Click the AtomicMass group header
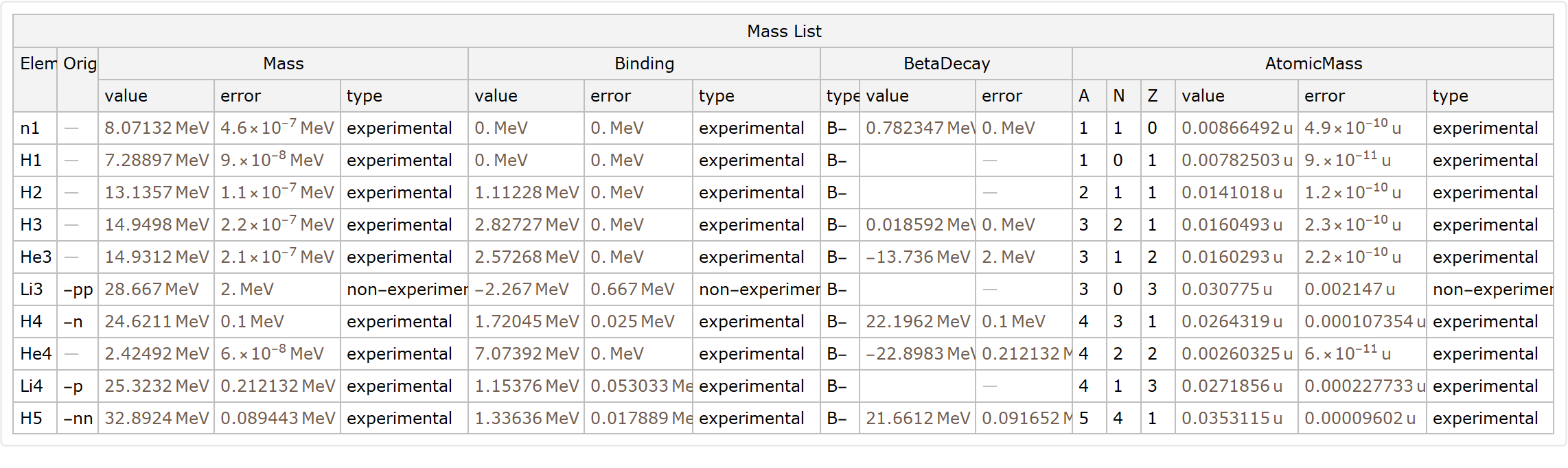1568x468 pixels. pyautogui.click(x=1313, y=64)
